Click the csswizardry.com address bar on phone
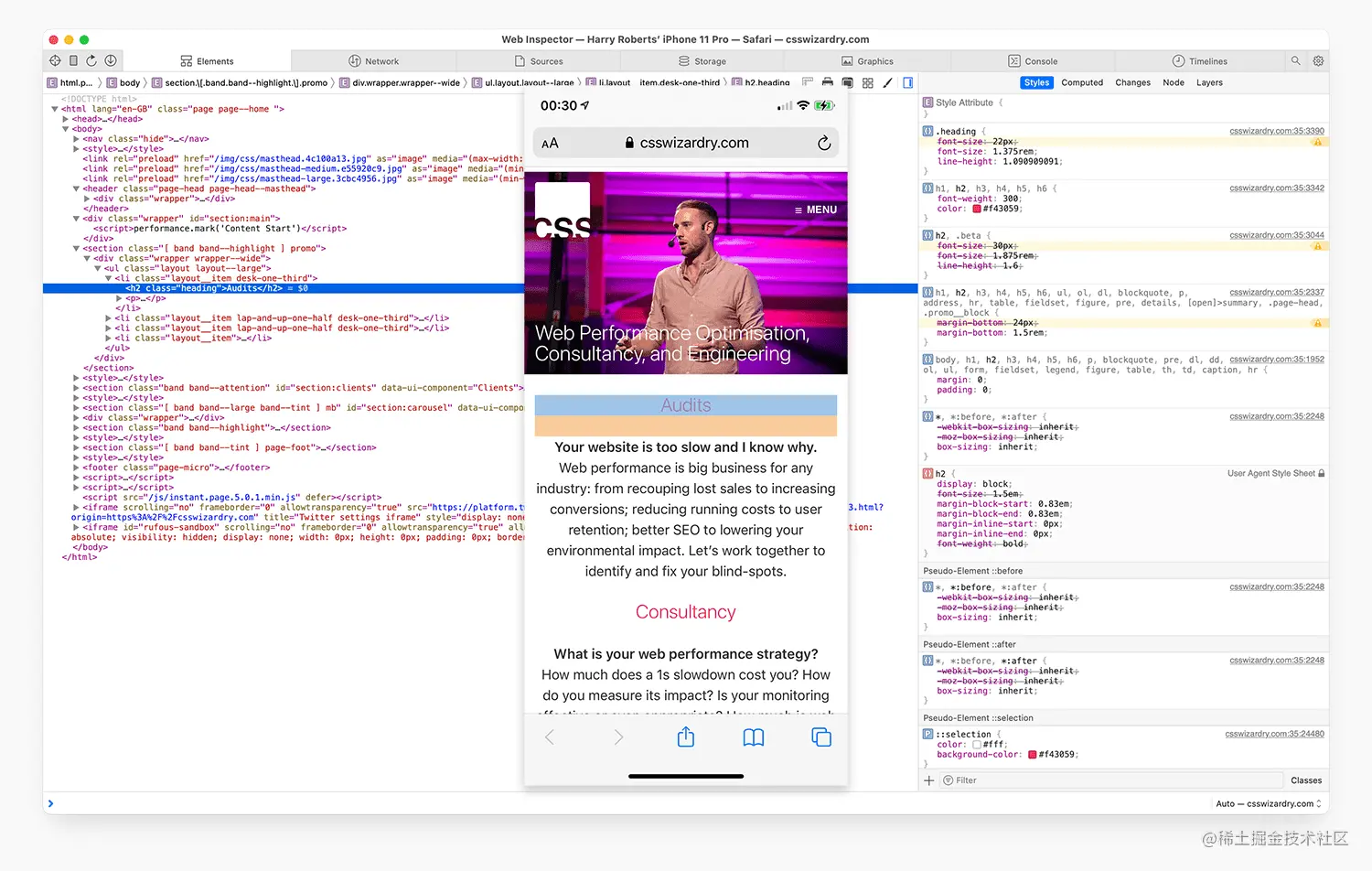The image size is (1372, 871). click(686, 143)
